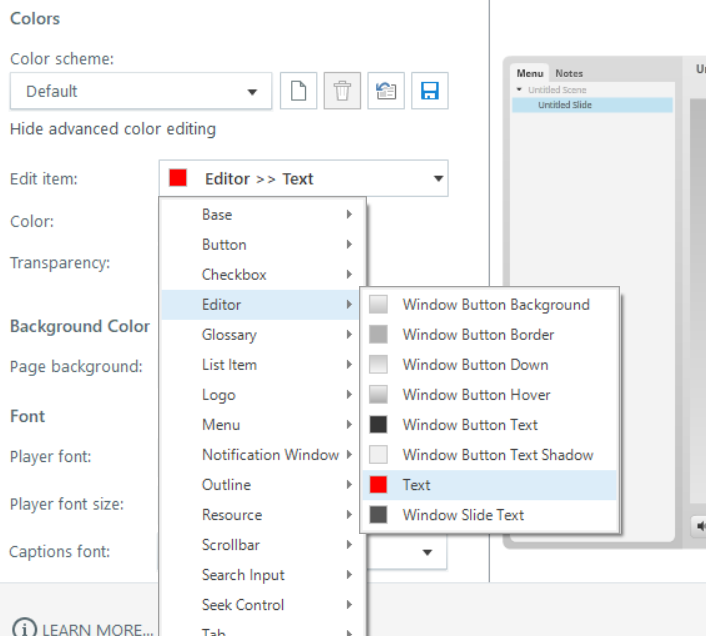The width and height of the screenshot is (706, 636).
Task: Click the volume icon in preview
Action: point(700,526)
